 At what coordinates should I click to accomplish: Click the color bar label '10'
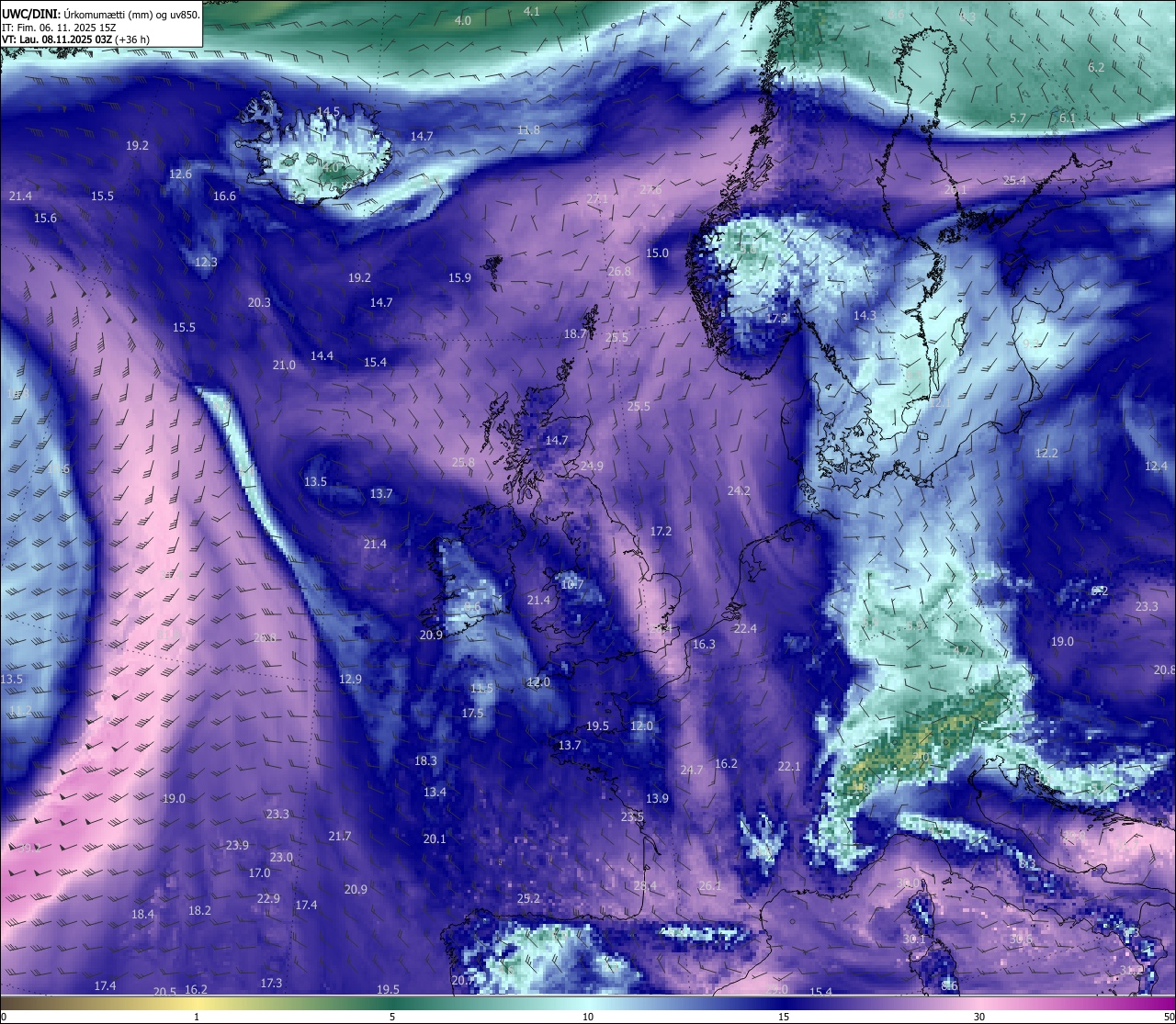pos(588,1017)
